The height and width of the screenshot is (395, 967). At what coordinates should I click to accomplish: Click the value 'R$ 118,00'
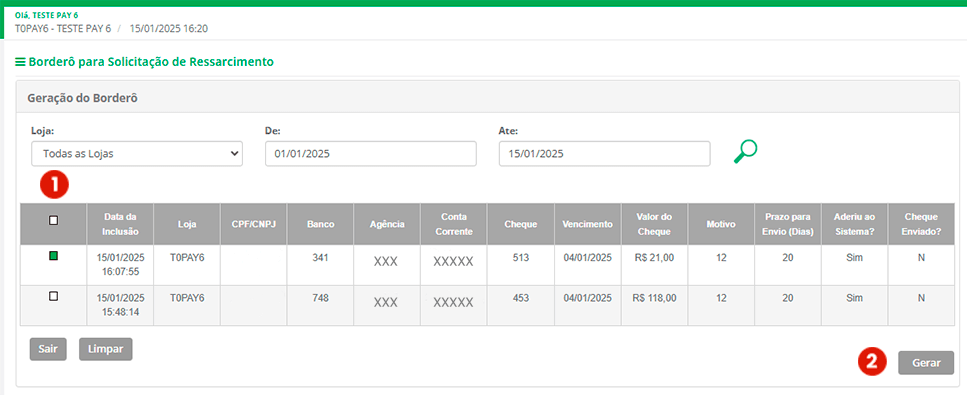[x=654, y=298]
